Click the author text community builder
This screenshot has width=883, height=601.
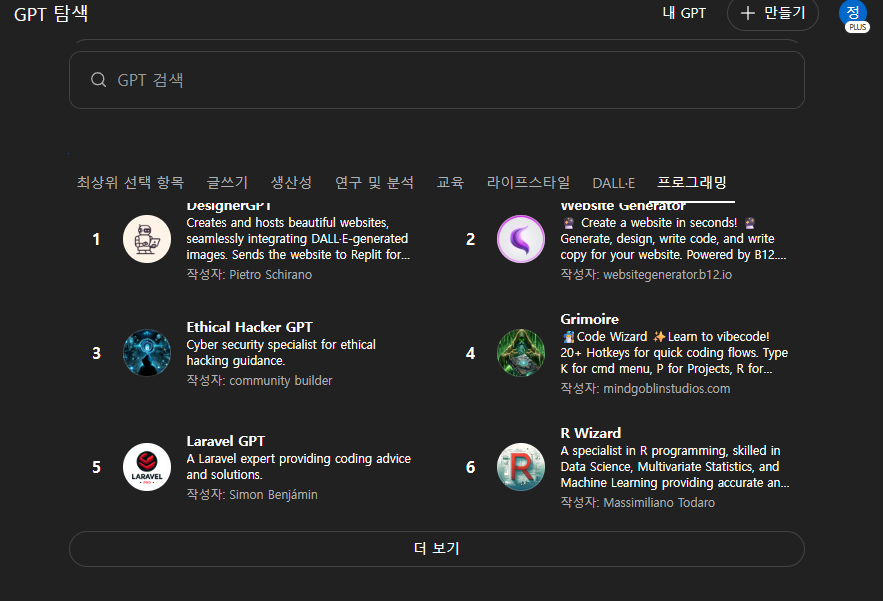[x=280, y=381]
